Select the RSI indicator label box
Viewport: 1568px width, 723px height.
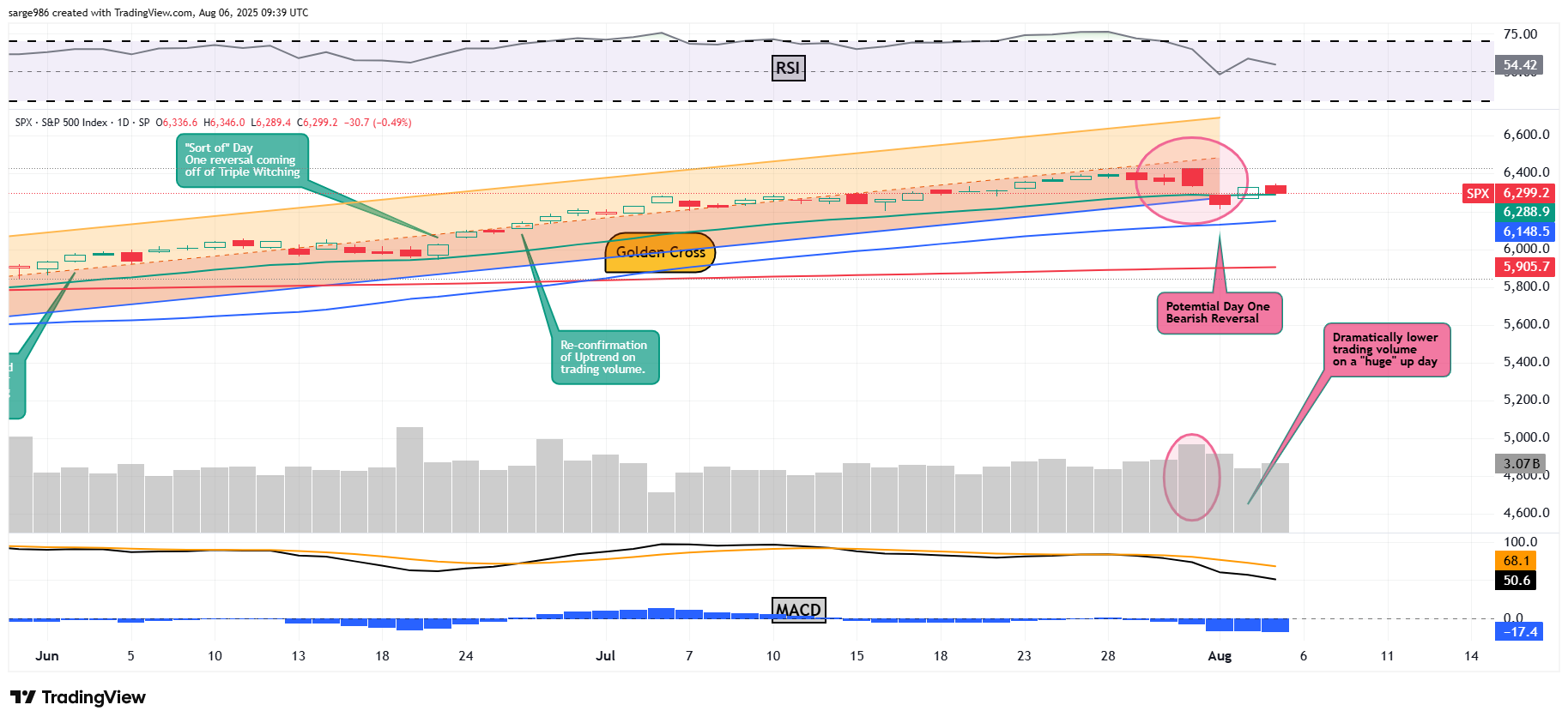point(788,68)
